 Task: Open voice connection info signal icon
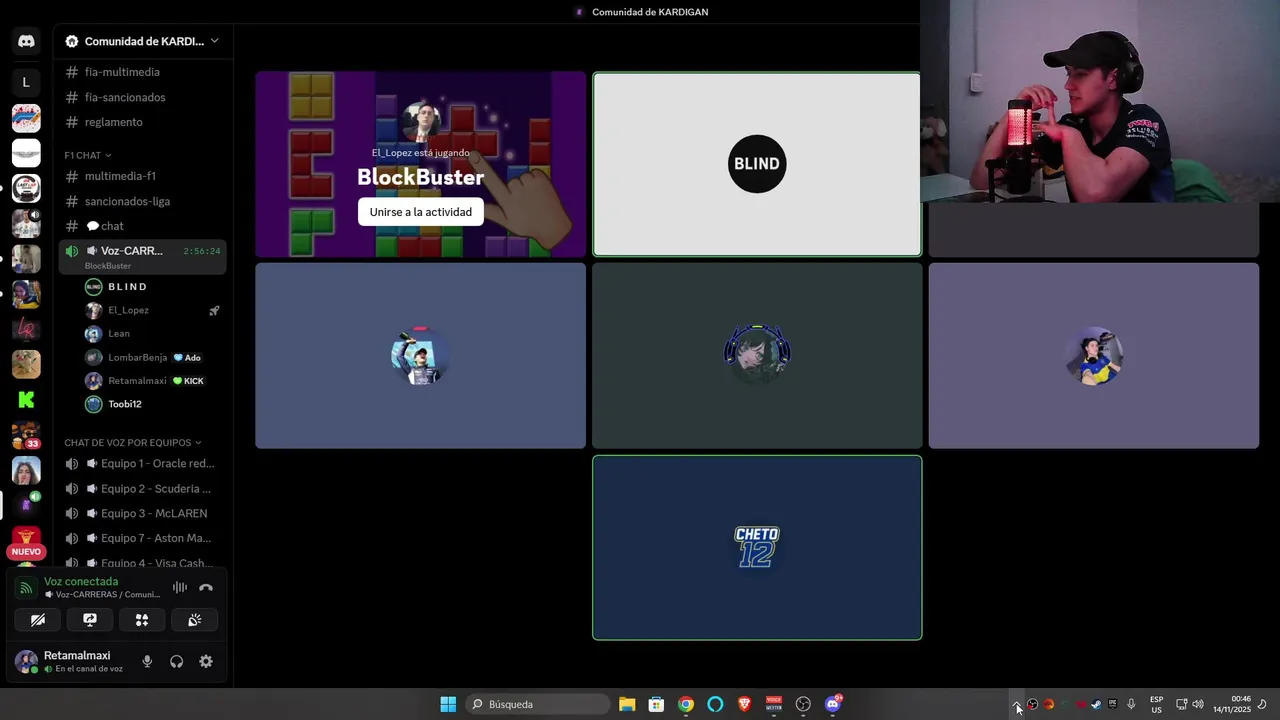tap(26, 588)
